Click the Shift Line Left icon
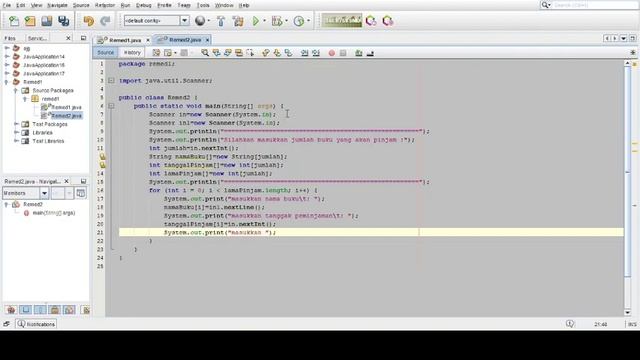The width and height of the screenshot is (640, 360). pyautogui.click(x=304, y=53)
